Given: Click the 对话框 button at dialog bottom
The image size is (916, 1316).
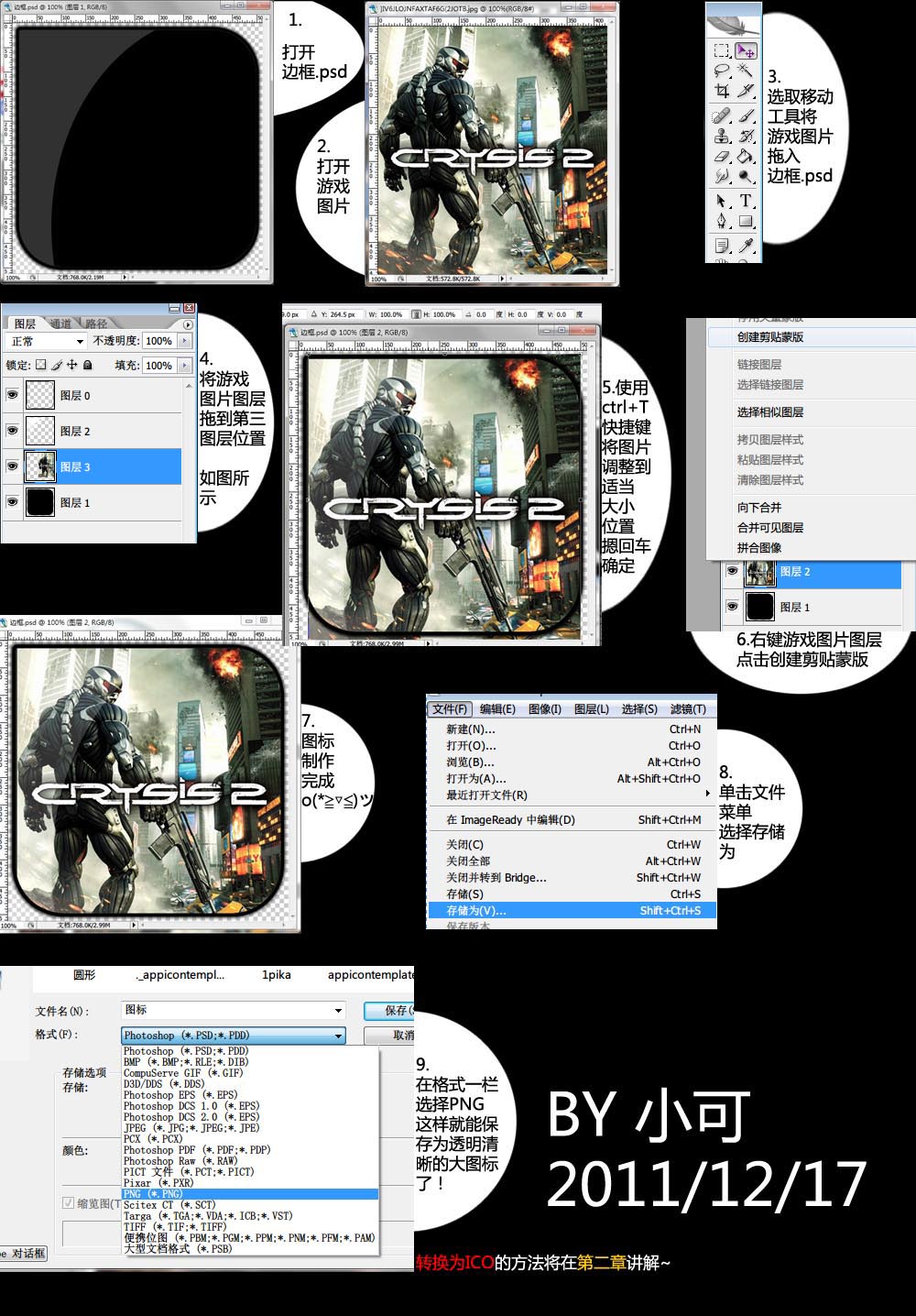Looking at the screenshot, I should coord(24,1254).
